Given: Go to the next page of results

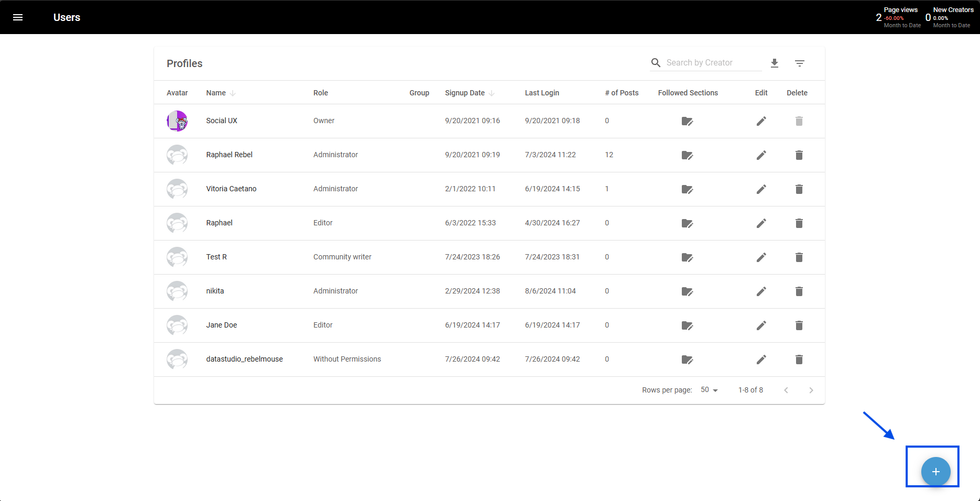Looking at the screenshot, I should tap(811, 390).
